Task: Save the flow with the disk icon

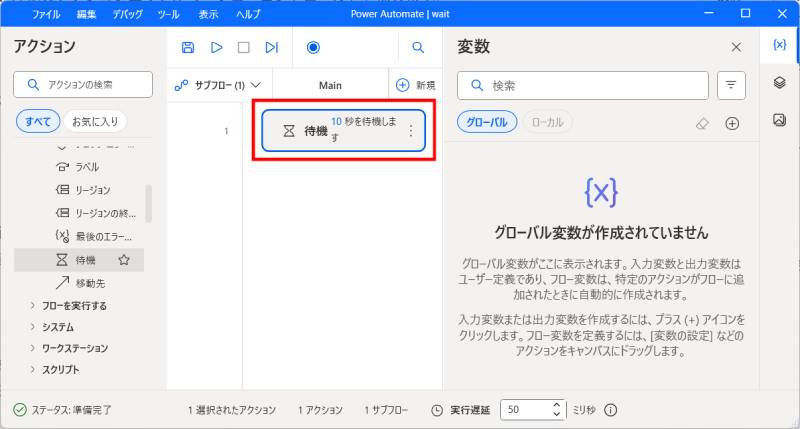Action: click(x=188, y=47)
